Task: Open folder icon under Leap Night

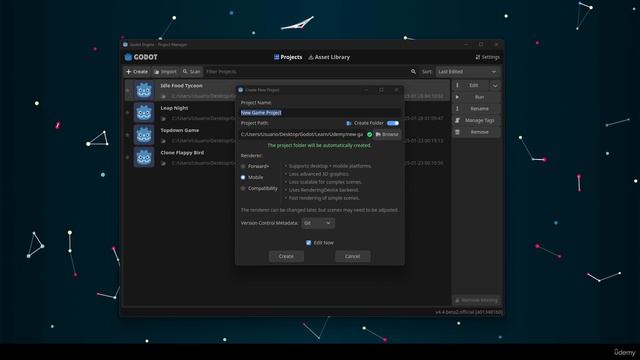Action: click(x=163, y=119)
